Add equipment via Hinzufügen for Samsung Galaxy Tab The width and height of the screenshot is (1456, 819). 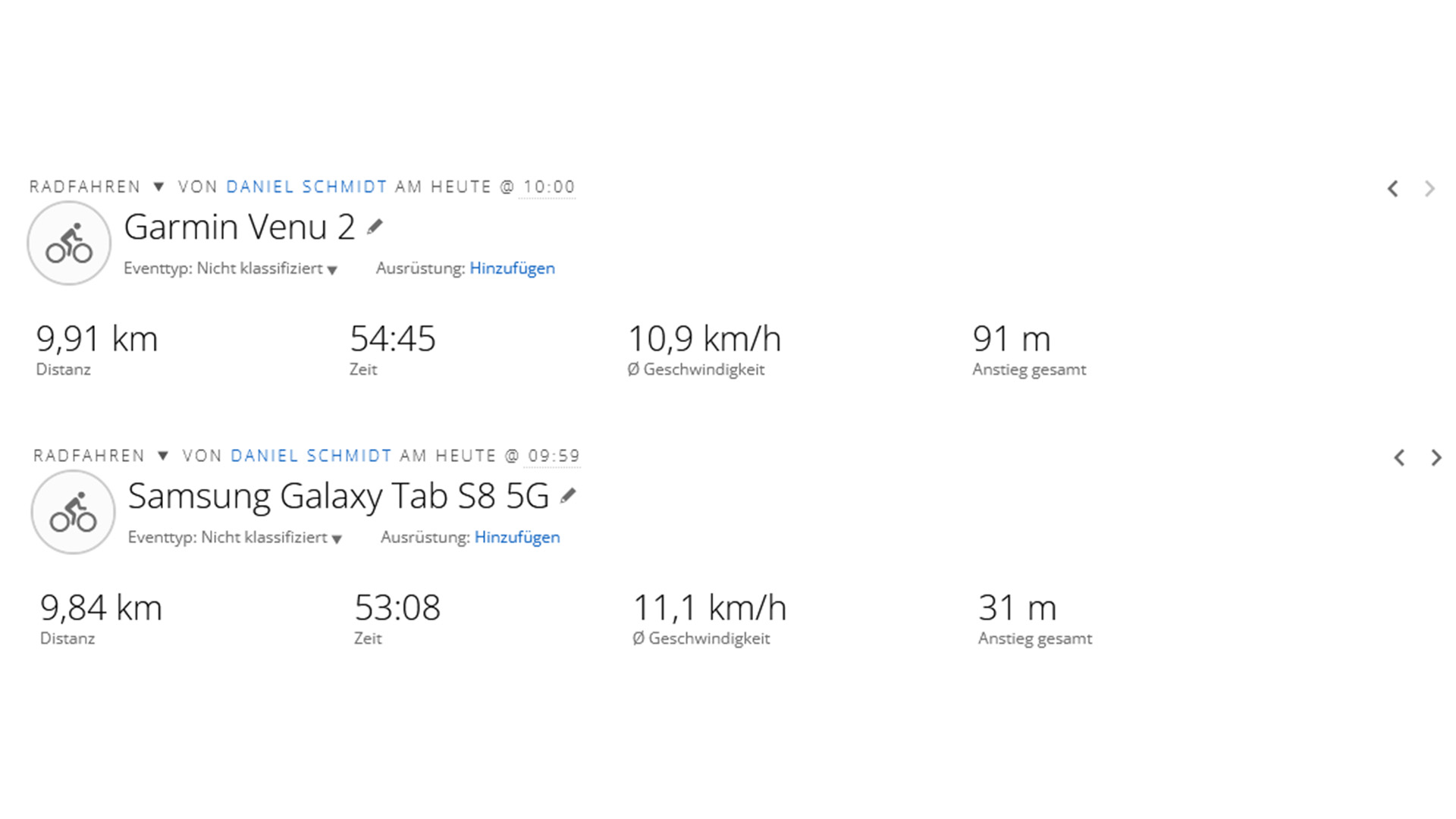[x=517, y=538]
